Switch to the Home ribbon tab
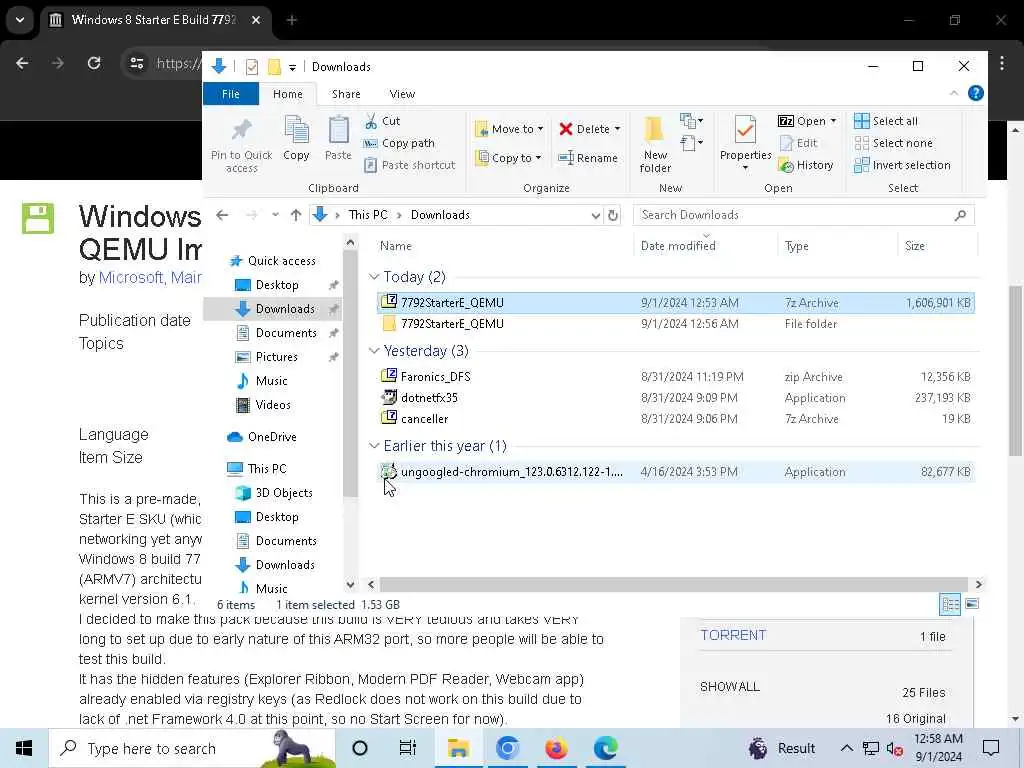The height and width of the screenshot is (768, 1024). pyautogui.click(x=287, y=94)
